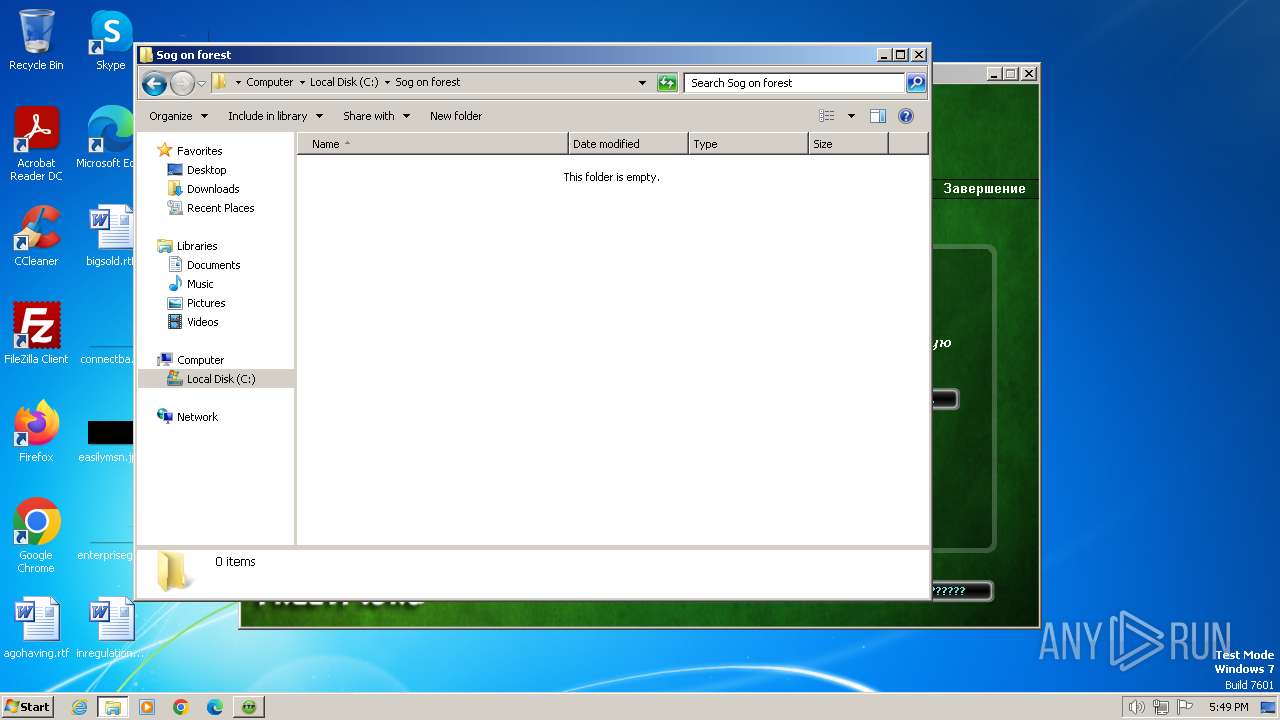Open Recent Places in navigation pane
Screen dimensions: 1280x720
pos(220,208)
